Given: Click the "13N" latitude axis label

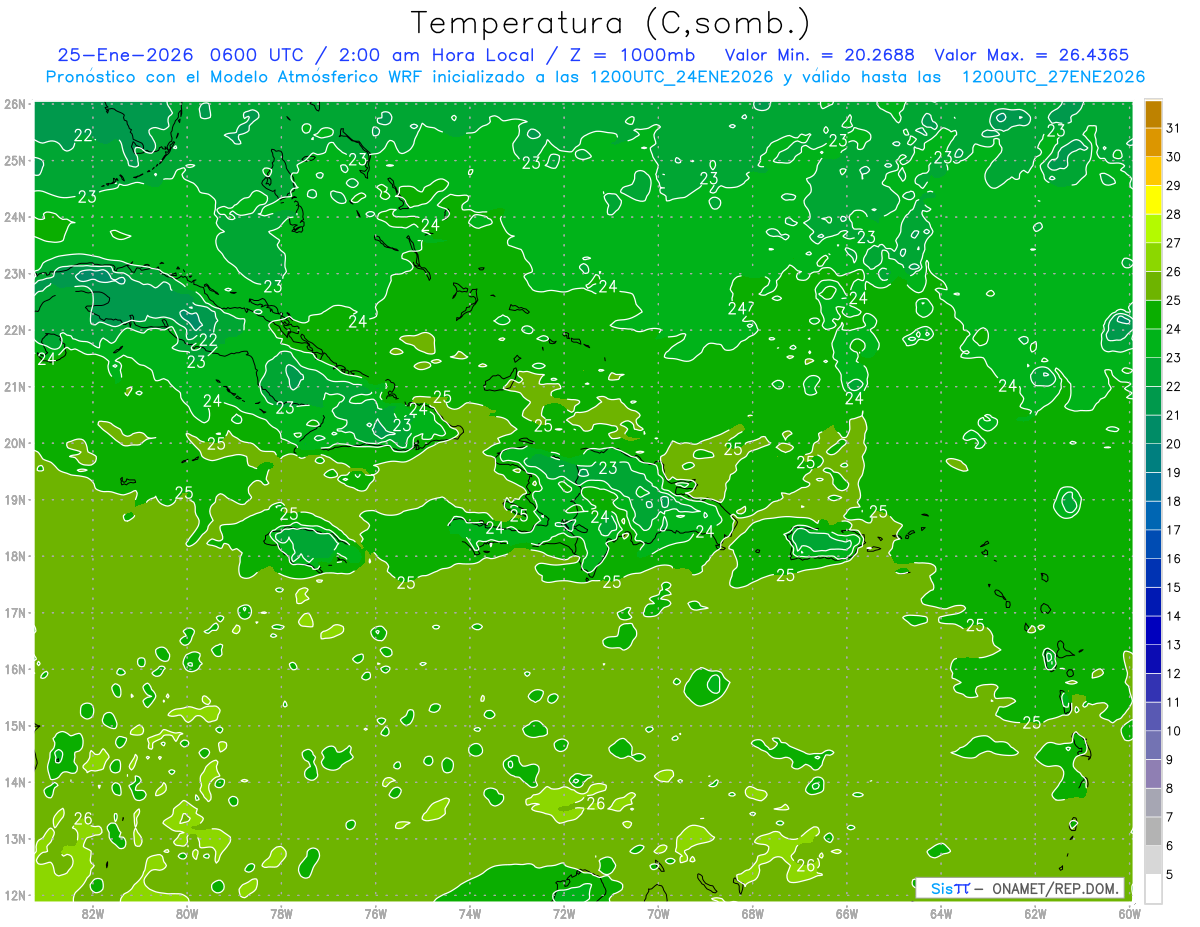Looking at the screenshot, I should (14, 839).
